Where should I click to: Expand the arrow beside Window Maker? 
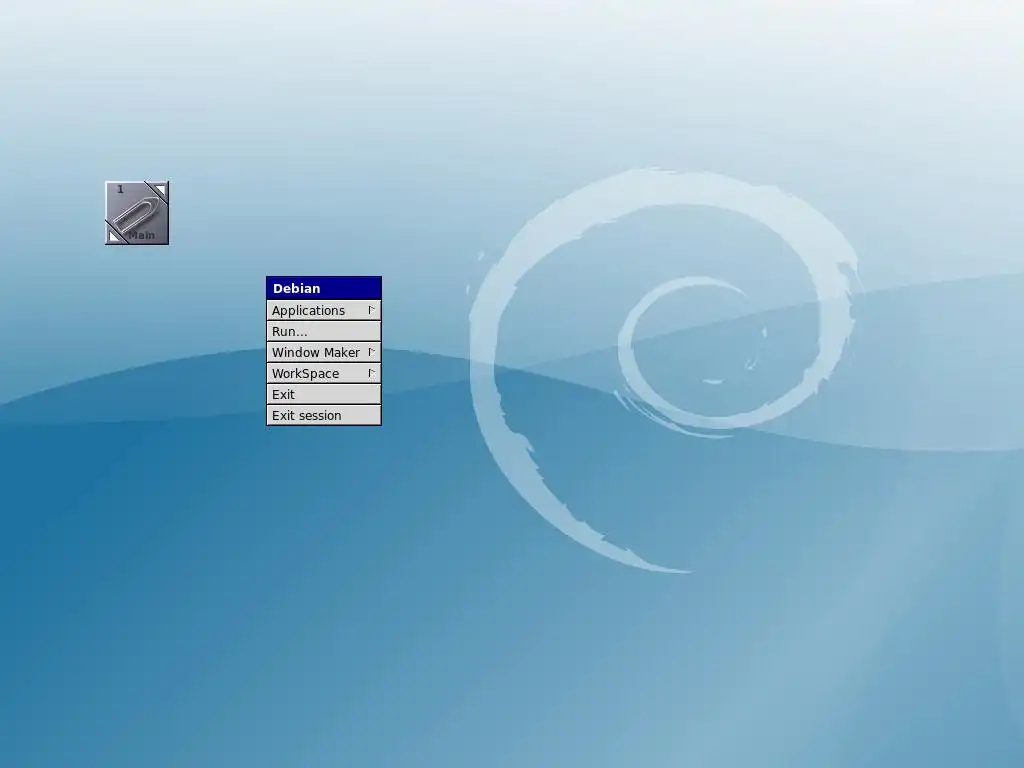point(372,352)
